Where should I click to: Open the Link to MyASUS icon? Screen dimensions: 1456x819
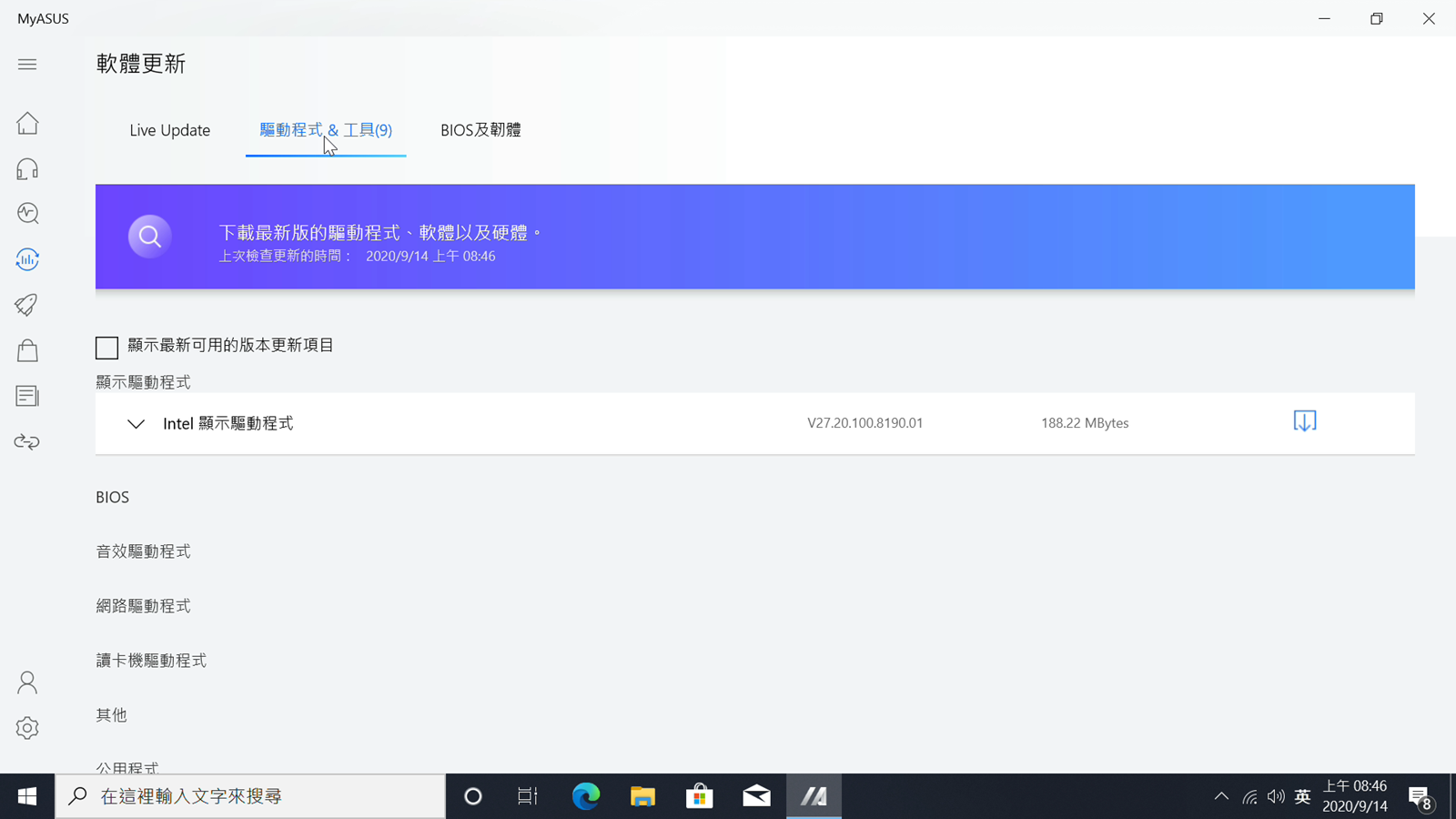27,442
